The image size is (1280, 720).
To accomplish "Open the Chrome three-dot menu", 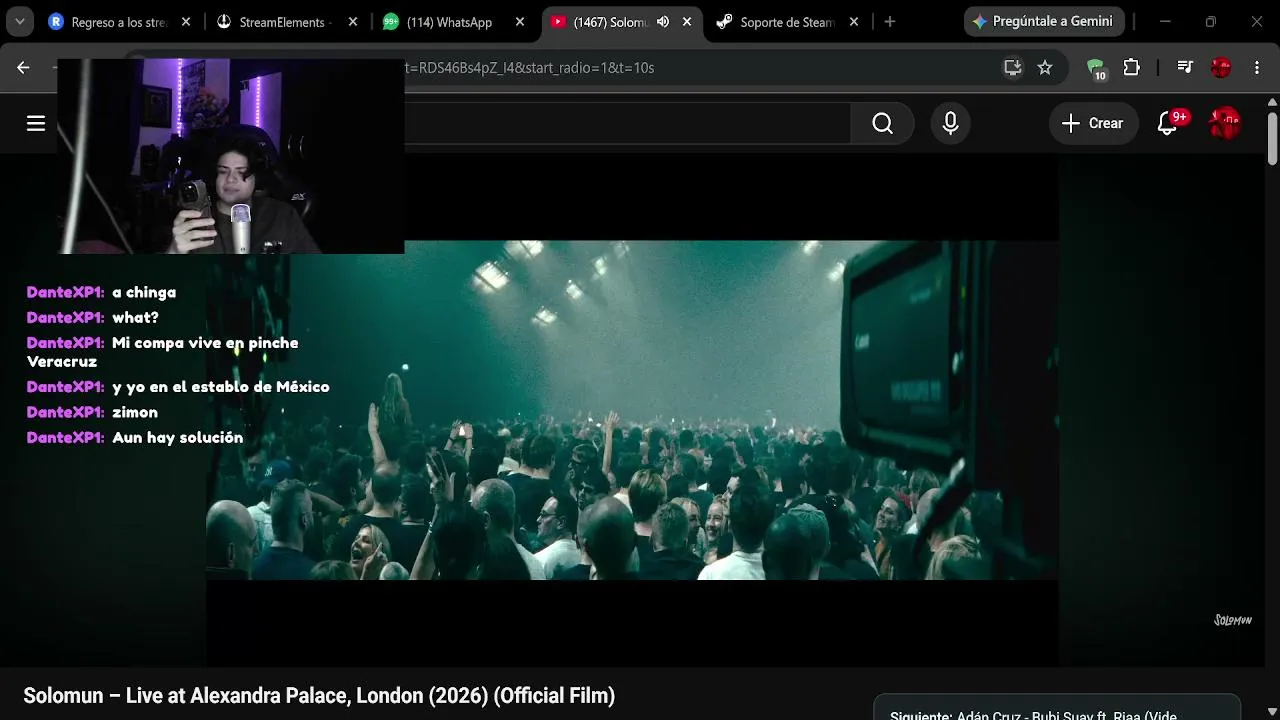I will tap(1257, 67).
